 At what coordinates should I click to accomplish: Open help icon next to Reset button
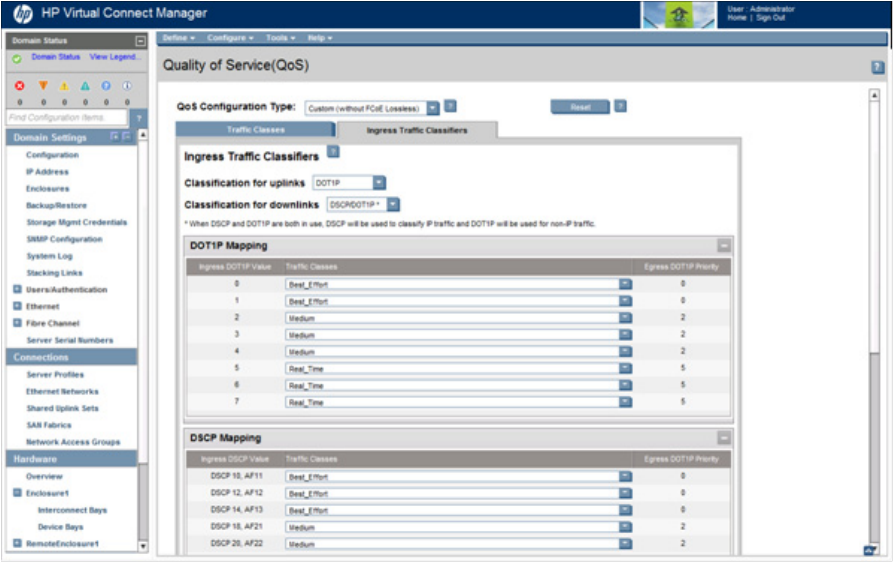621,106
